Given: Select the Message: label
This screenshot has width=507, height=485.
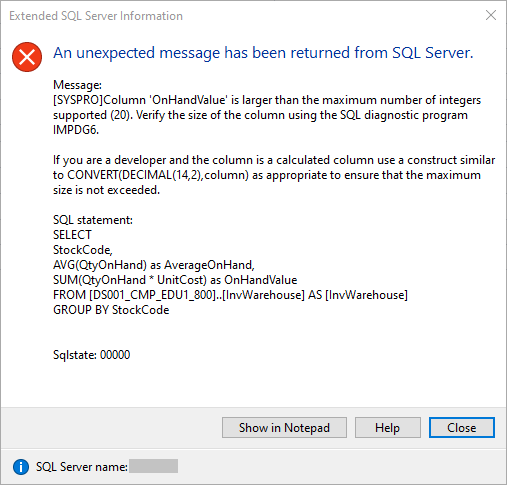Looking at the screenshot, I should point(77,85).
